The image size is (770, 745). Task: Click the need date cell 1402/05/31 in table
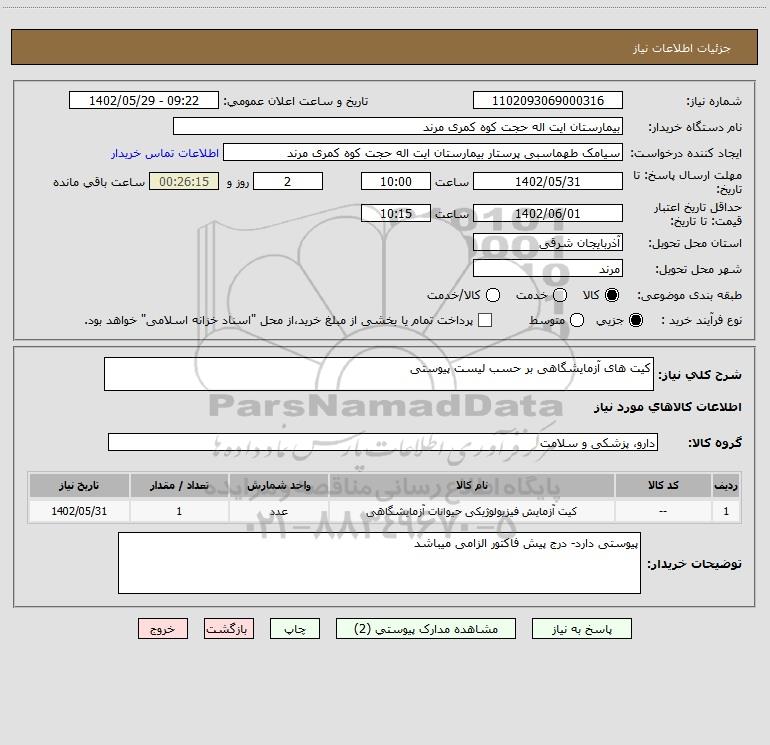point(79,511)
